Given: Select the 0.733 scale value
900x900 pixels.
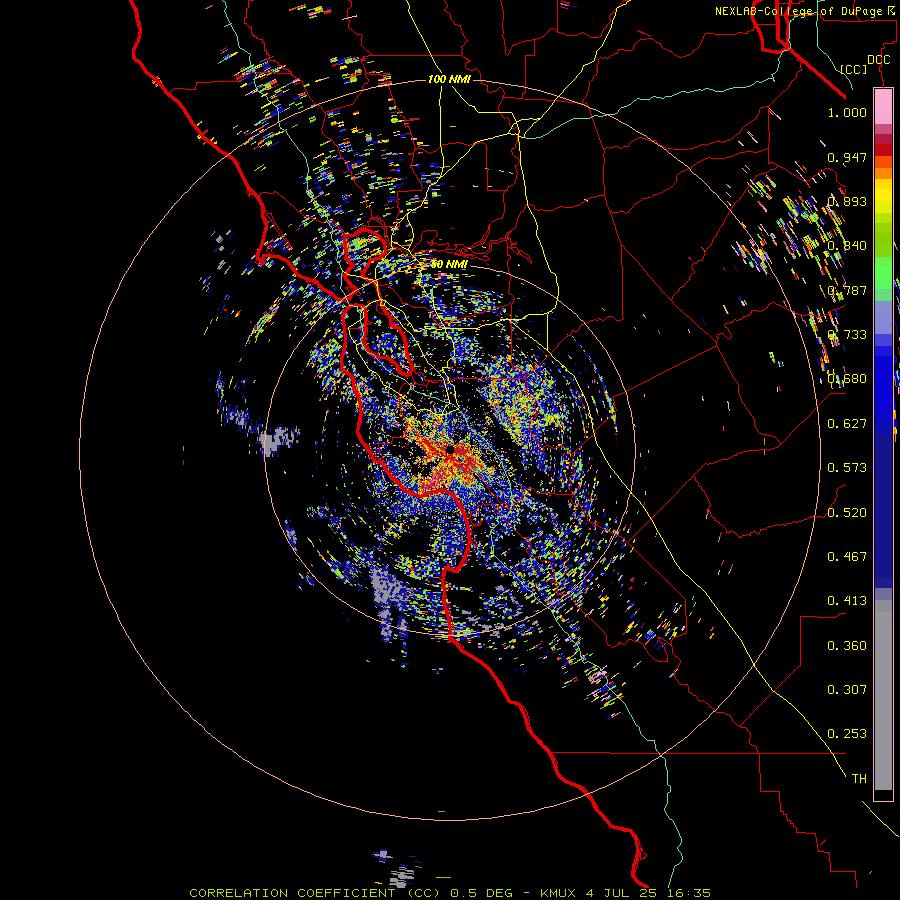Looking at the screenshot, I should click(x=847, y=335).
